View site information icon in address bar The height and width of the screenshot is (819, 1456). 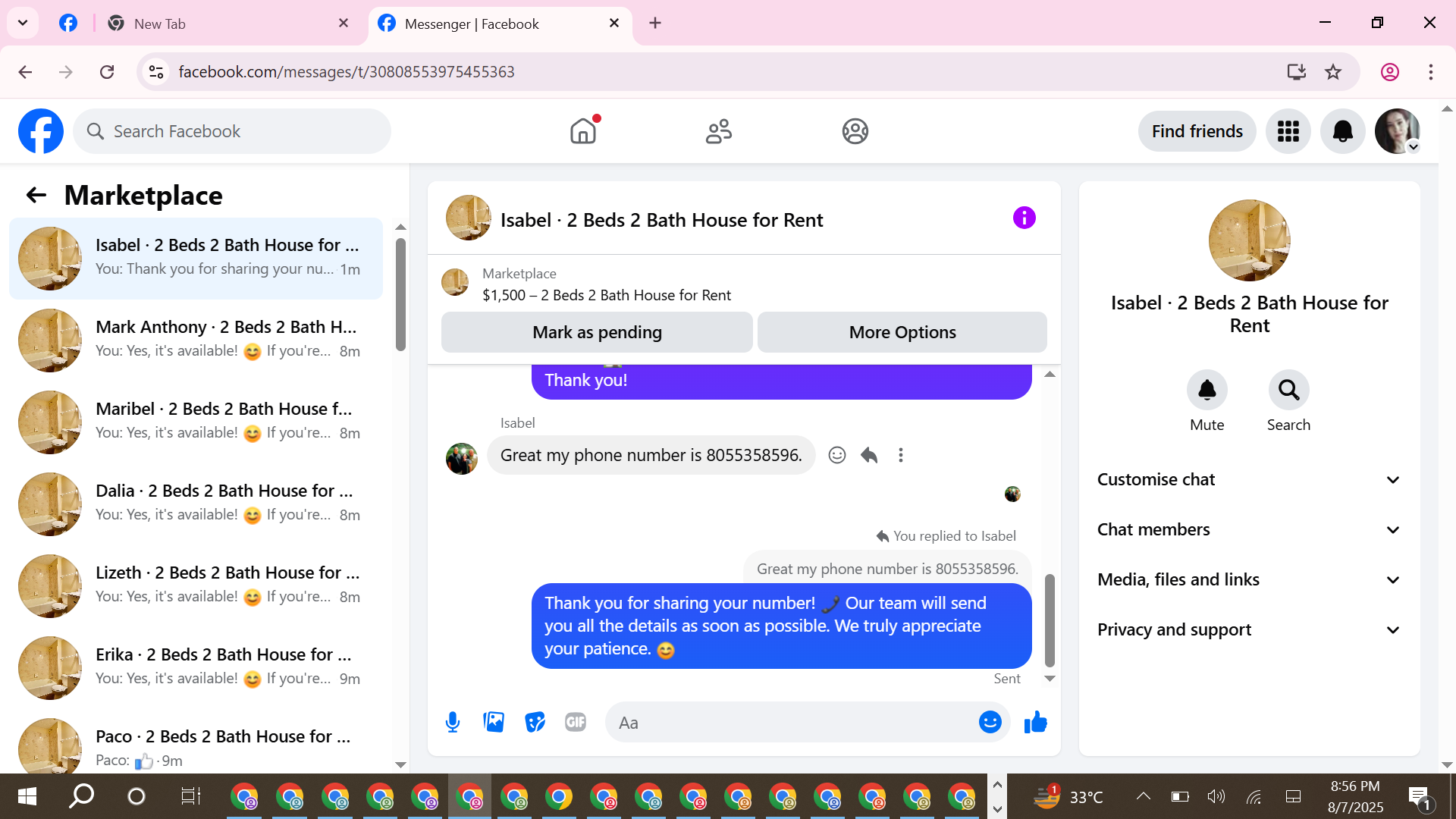pyautogui.click(x=156, y=72)
